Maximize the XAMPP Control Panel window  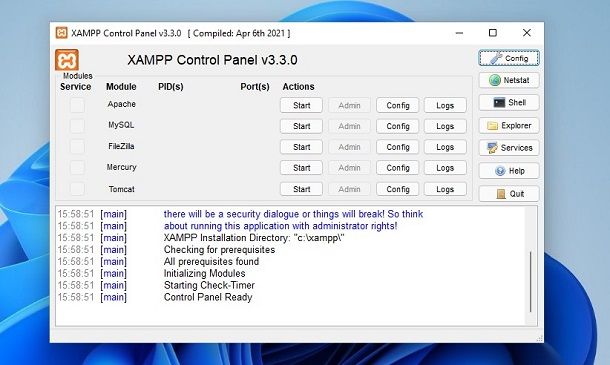493,33
